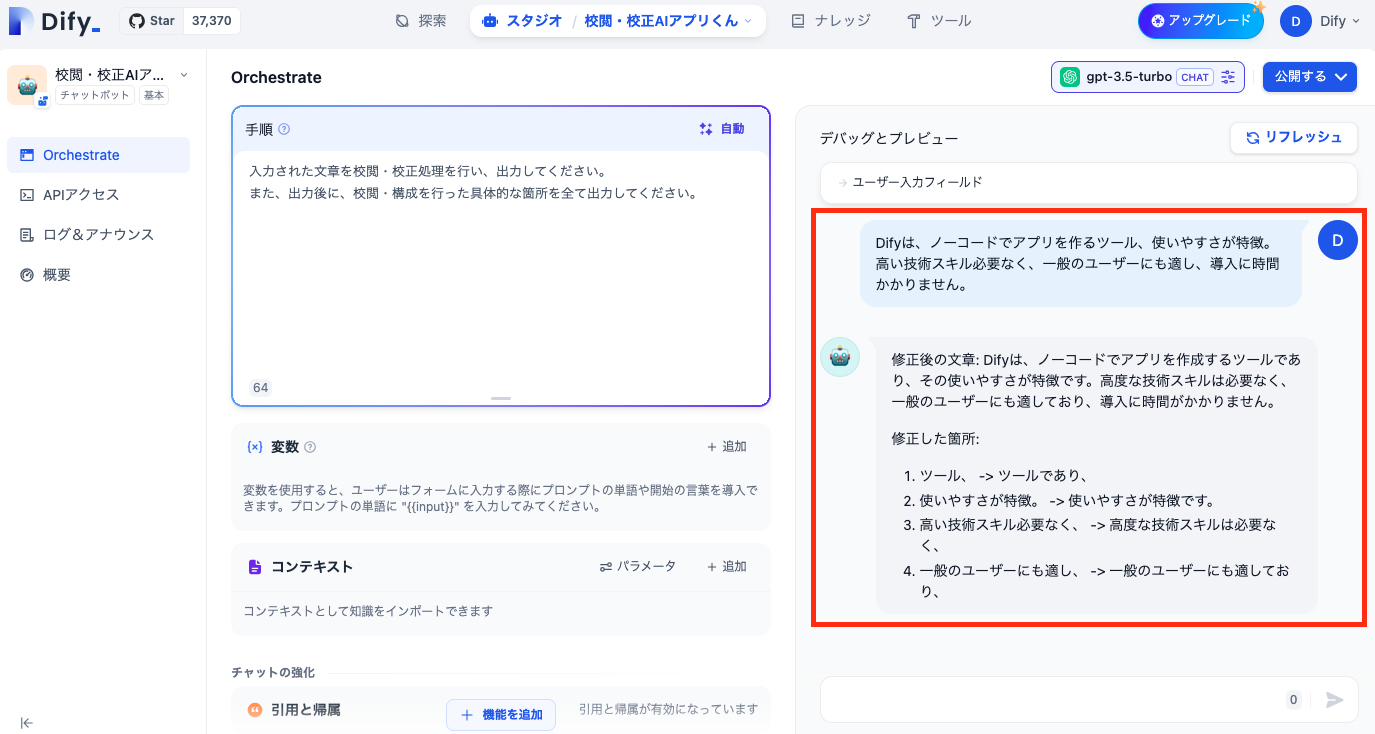Click the コンテキスト document icon
This screenshot has width=1375, height=734.
pos(255,566)
